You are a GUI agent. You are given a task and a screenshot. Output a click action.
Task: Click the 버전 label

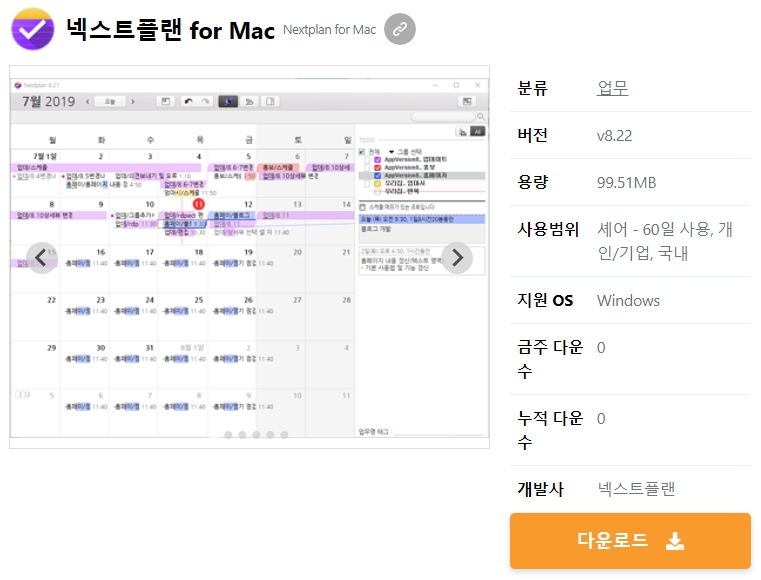[x=532, y=135]
